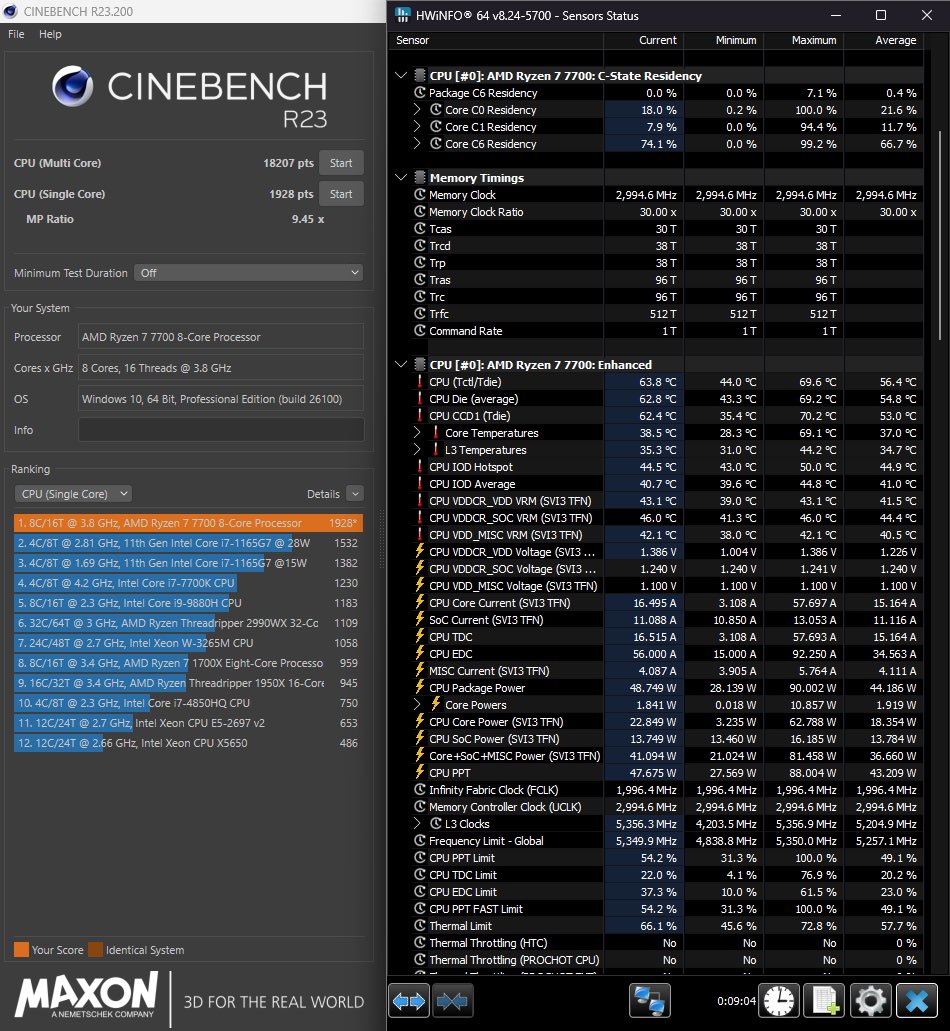The height and width of the screenshot is (1031, 950).
Task: Click HWiNFO expand/collapse arrows toolbar button
Action: [x=409, y=1001]
